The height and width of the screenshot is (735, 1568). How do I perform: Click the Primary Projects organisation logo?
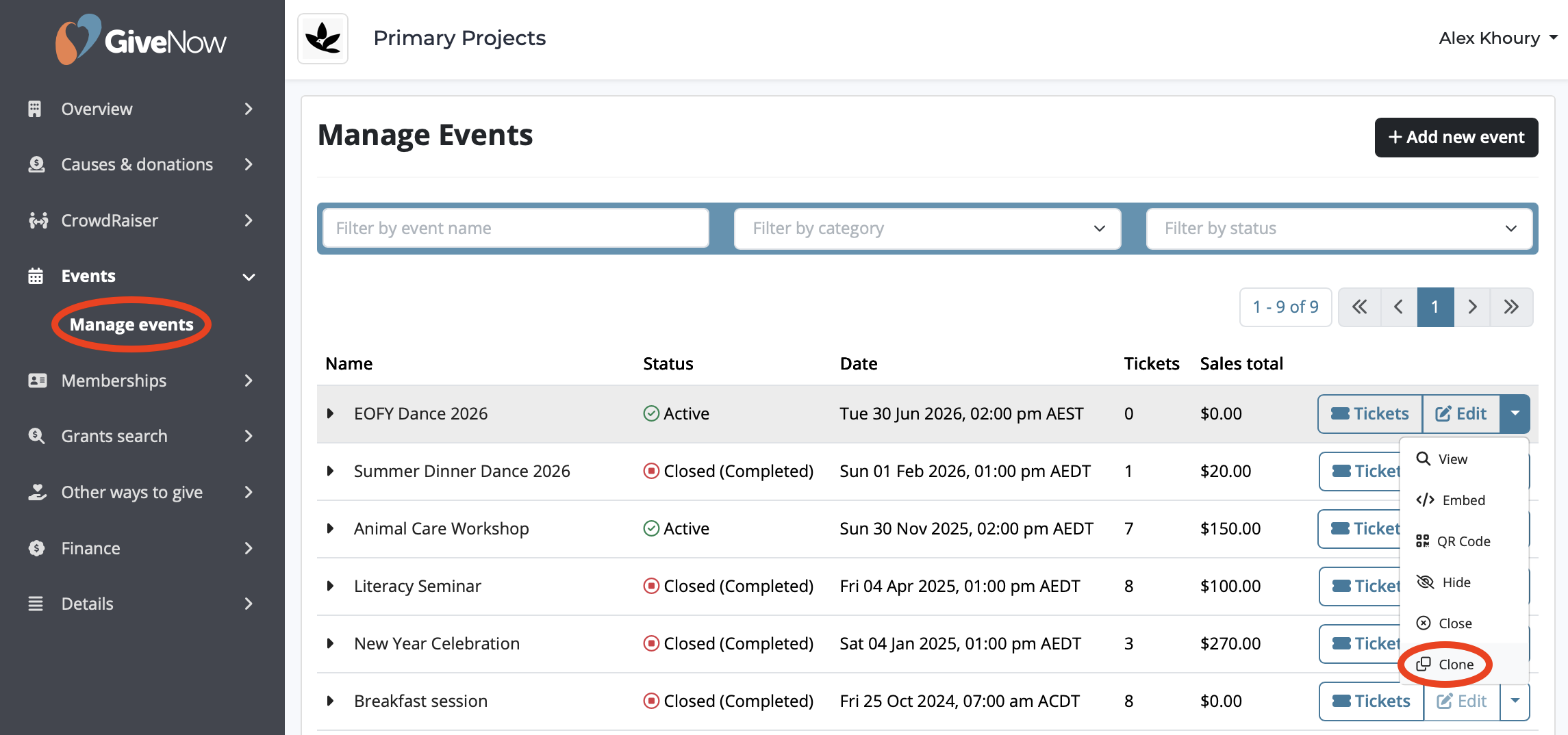[323, 38]
